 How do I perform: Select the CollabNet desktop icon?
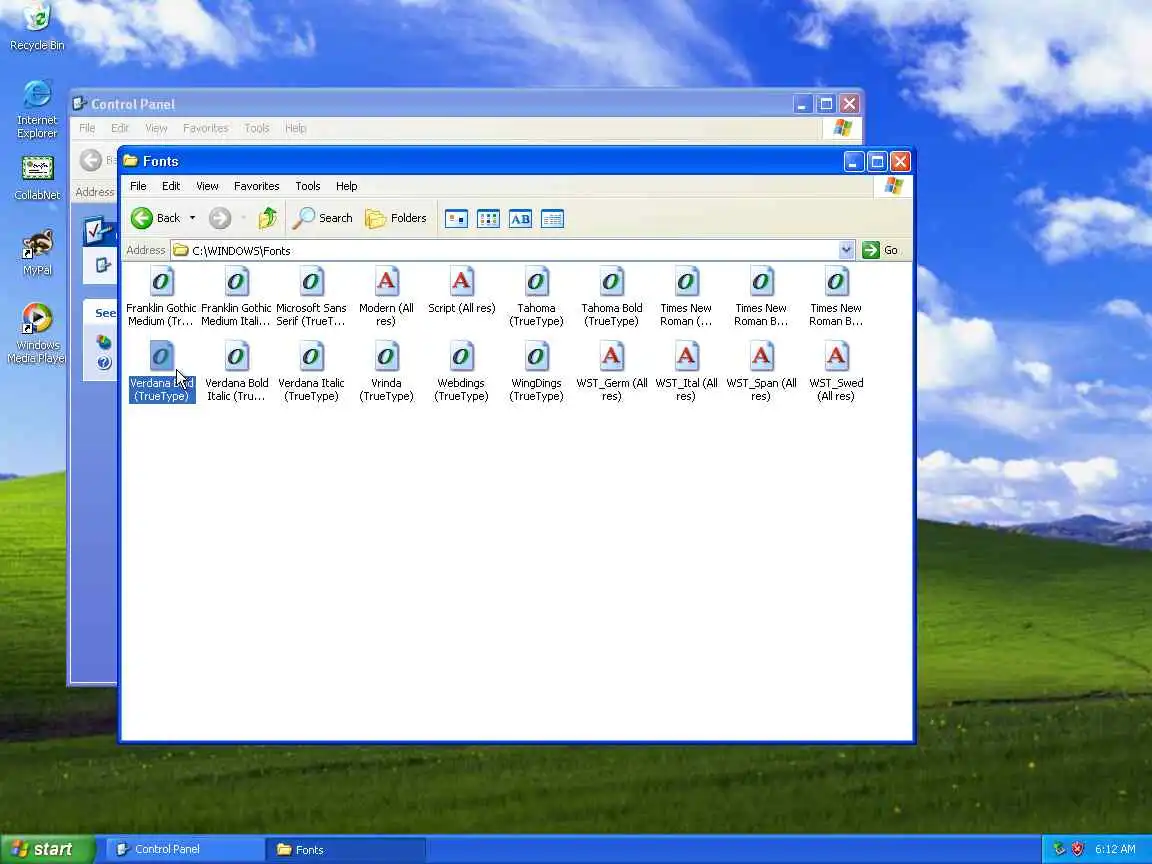(37, 178)
